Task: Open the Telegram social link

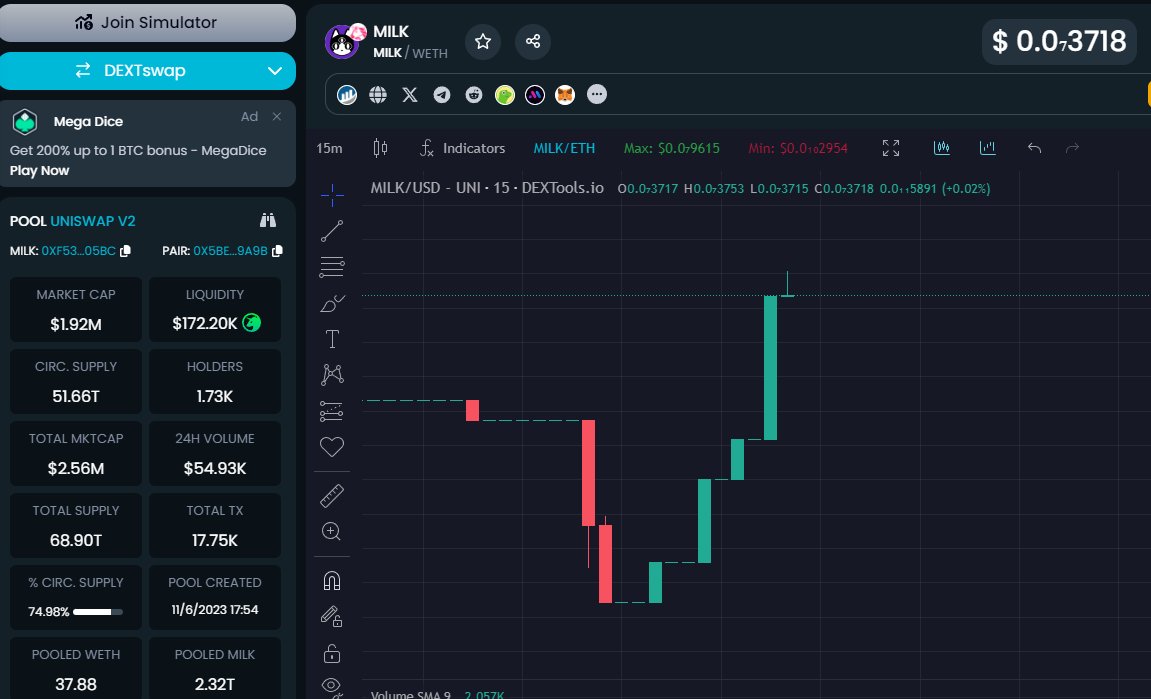Action: (442, 95)
